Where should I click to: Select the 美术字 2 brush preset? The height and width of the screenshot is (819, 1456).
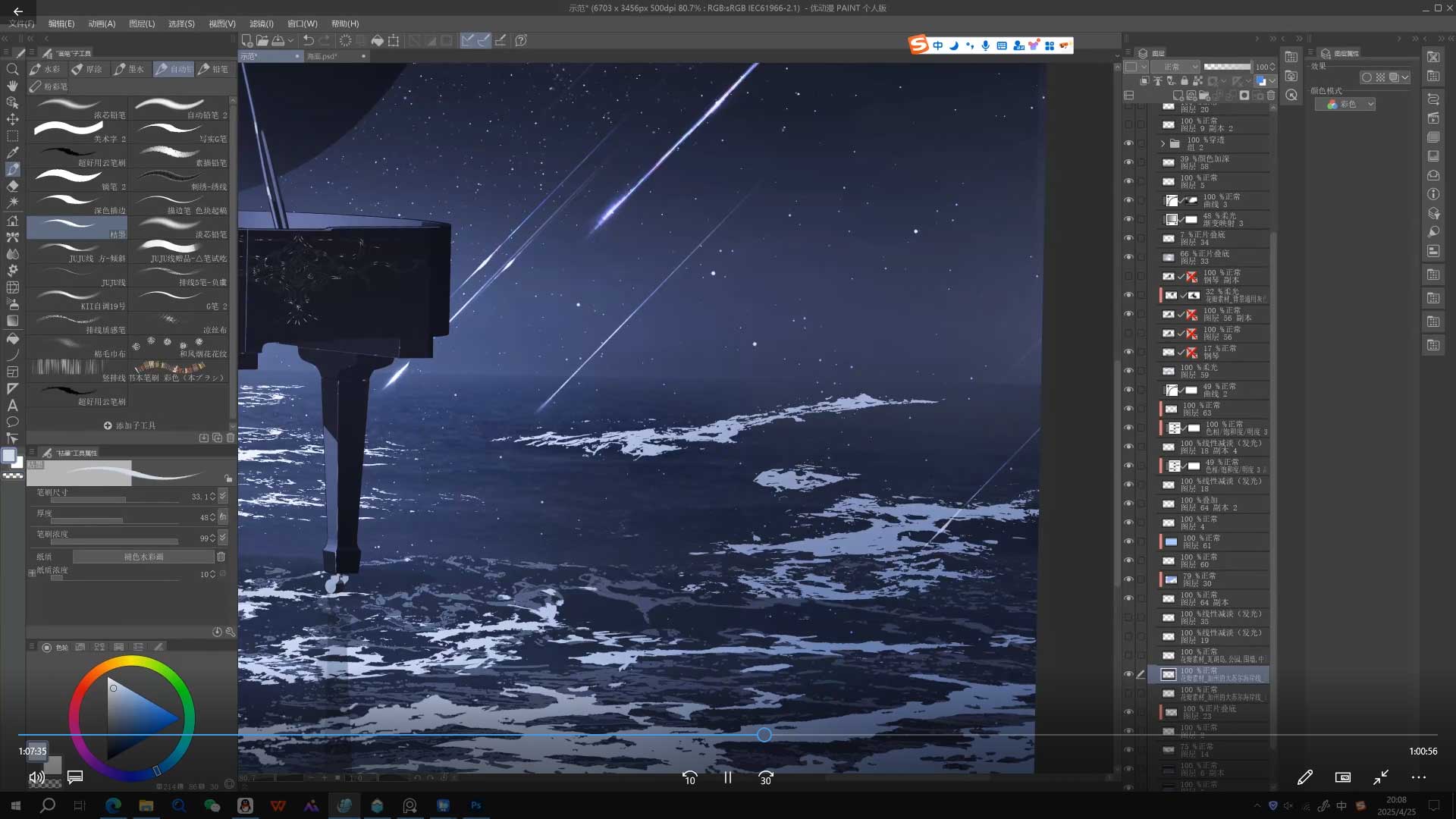coord(77,131)
